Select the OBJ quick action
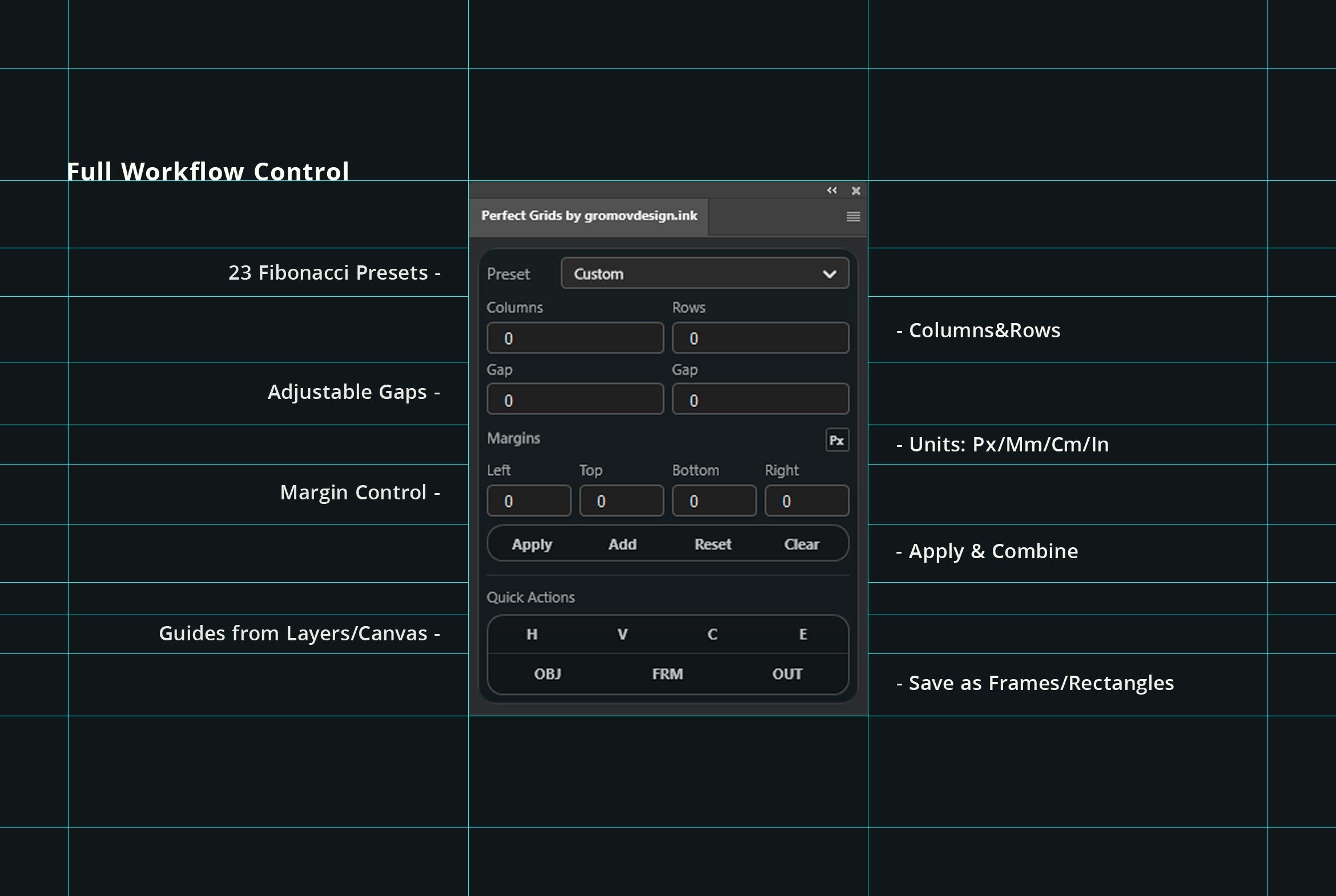This screenshot has width=1336, height=896. coord(546,674)
